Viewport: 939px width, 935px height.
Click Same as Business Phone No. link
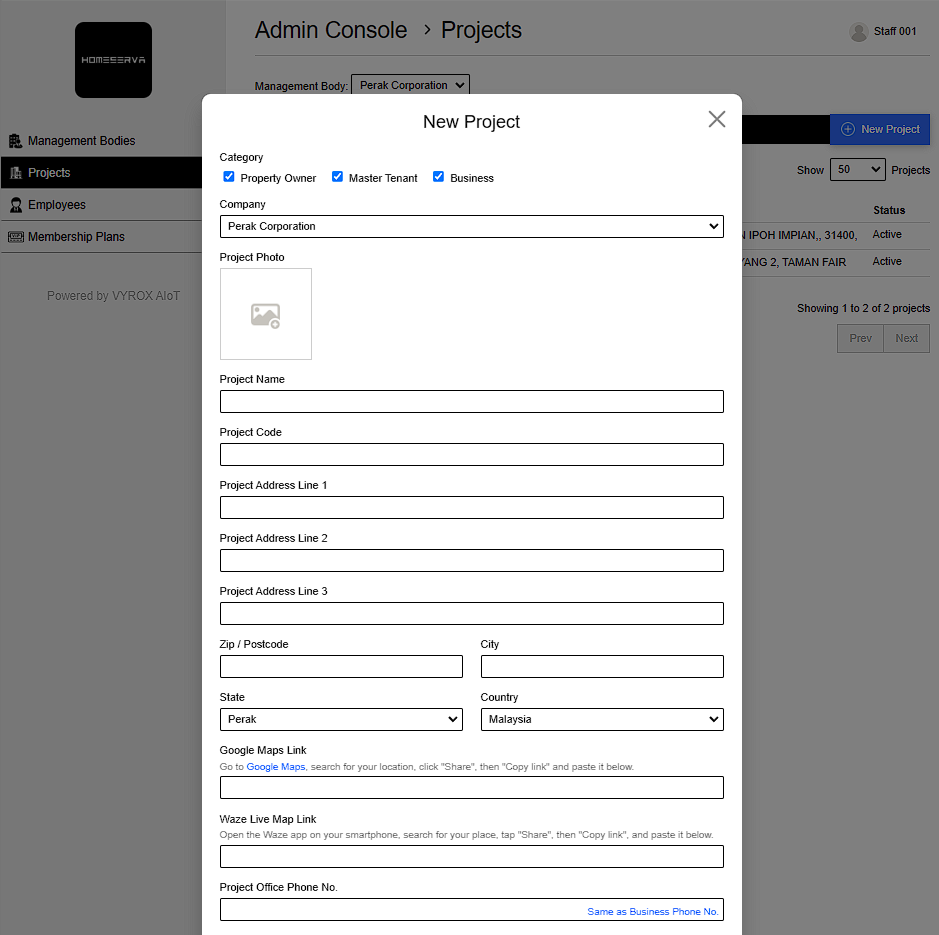click(652, 912)
